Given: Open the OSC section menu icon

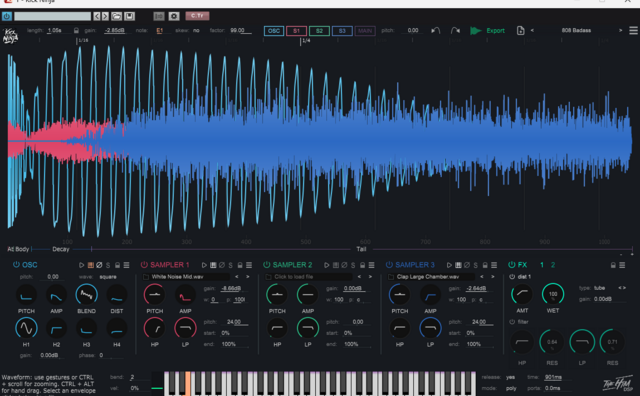Looking at the screenshot, I should [x=127, y=265].
